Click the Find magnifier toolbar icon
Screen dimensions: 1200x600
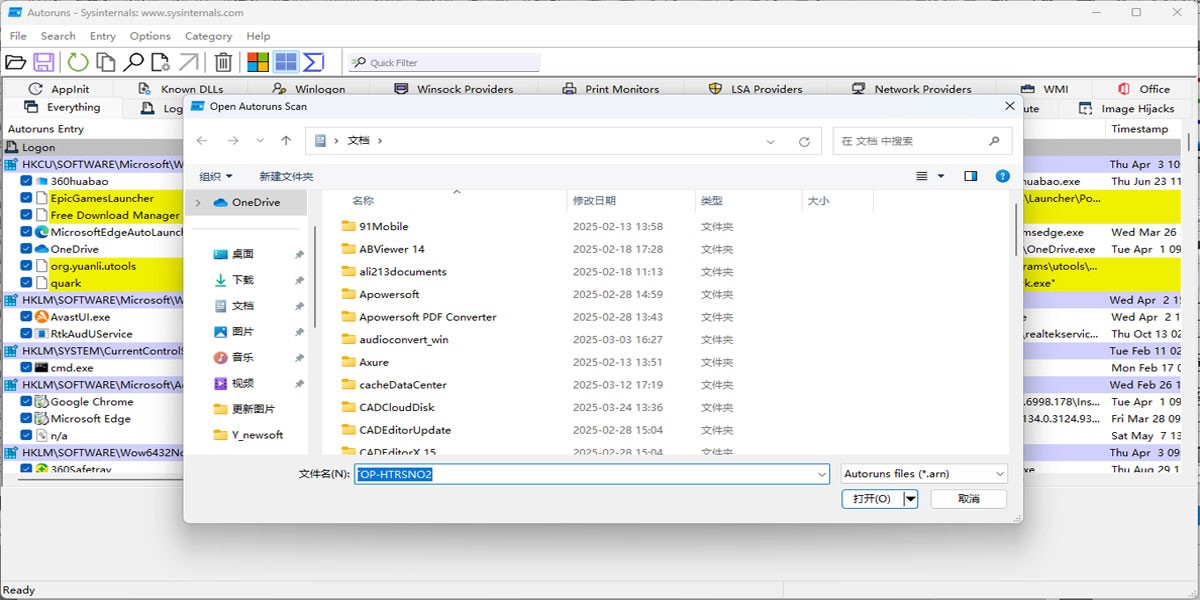pyautogui.click(x=133, y=62)
